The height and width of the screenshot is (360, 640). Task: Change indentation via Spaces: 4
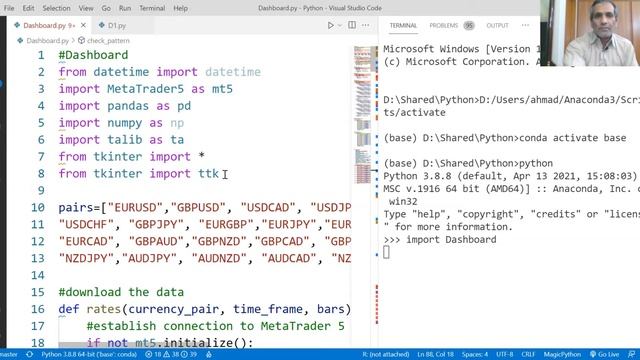pyautogui.click(x=475, y=354)
